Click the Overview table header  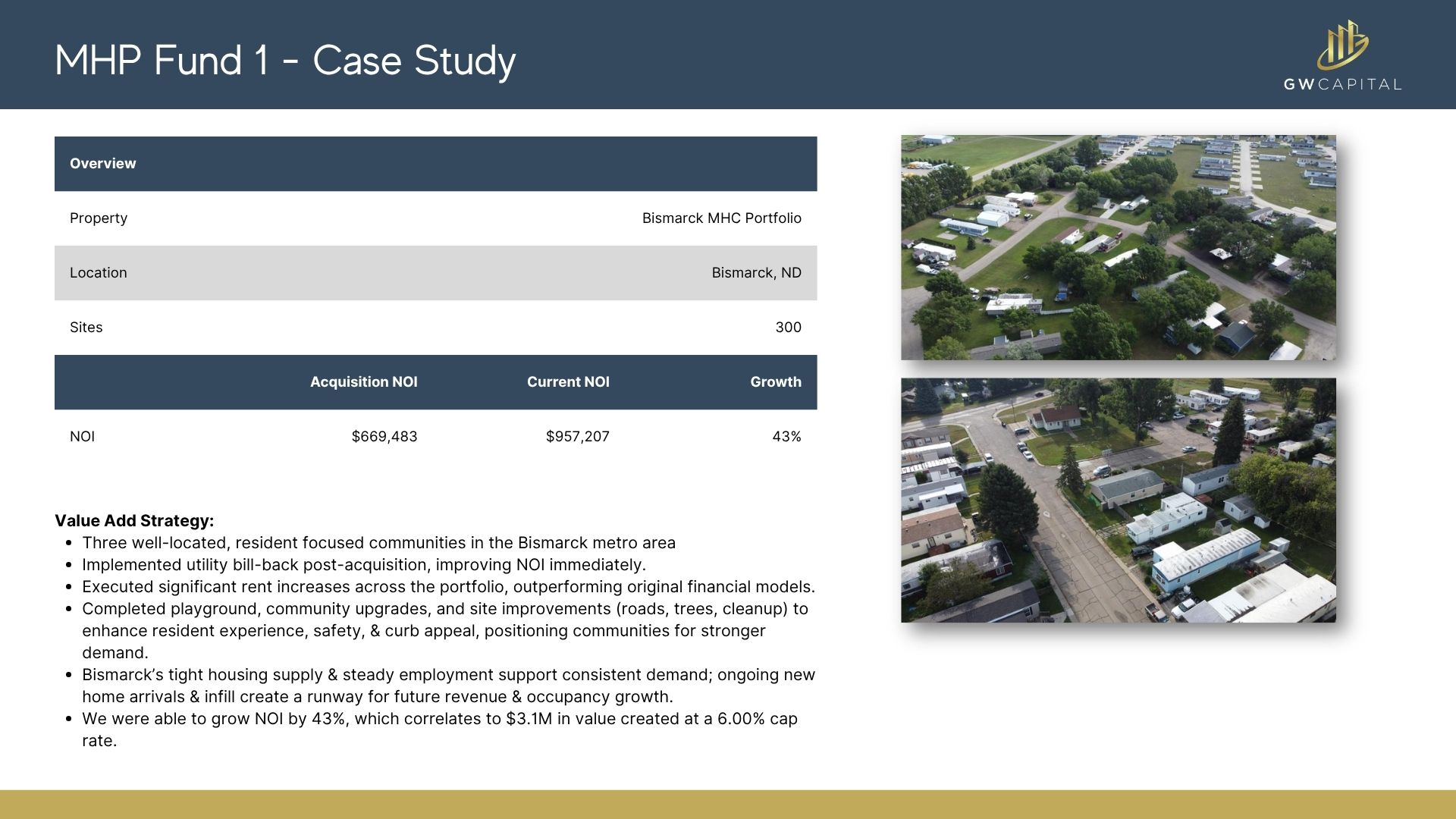103,164
